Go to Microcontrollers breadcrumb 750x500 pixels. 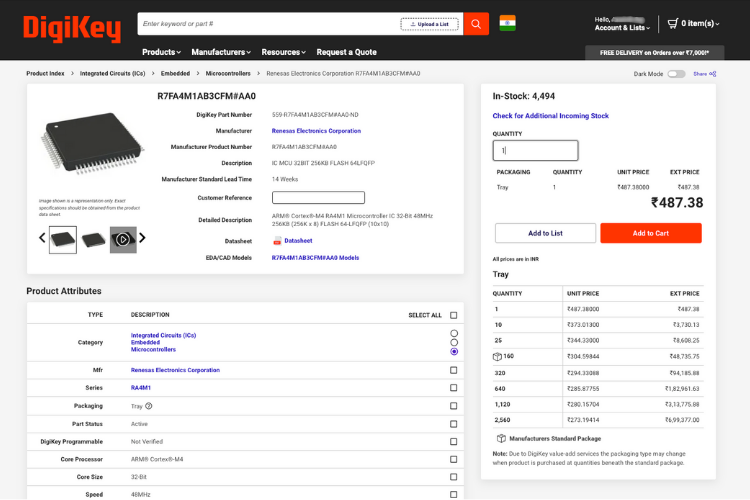click(228, 74)
